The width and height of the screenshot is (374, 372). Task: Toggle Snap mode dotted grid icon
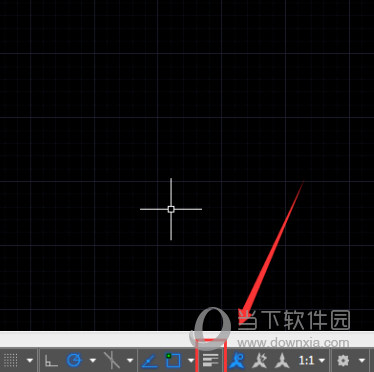10,360
